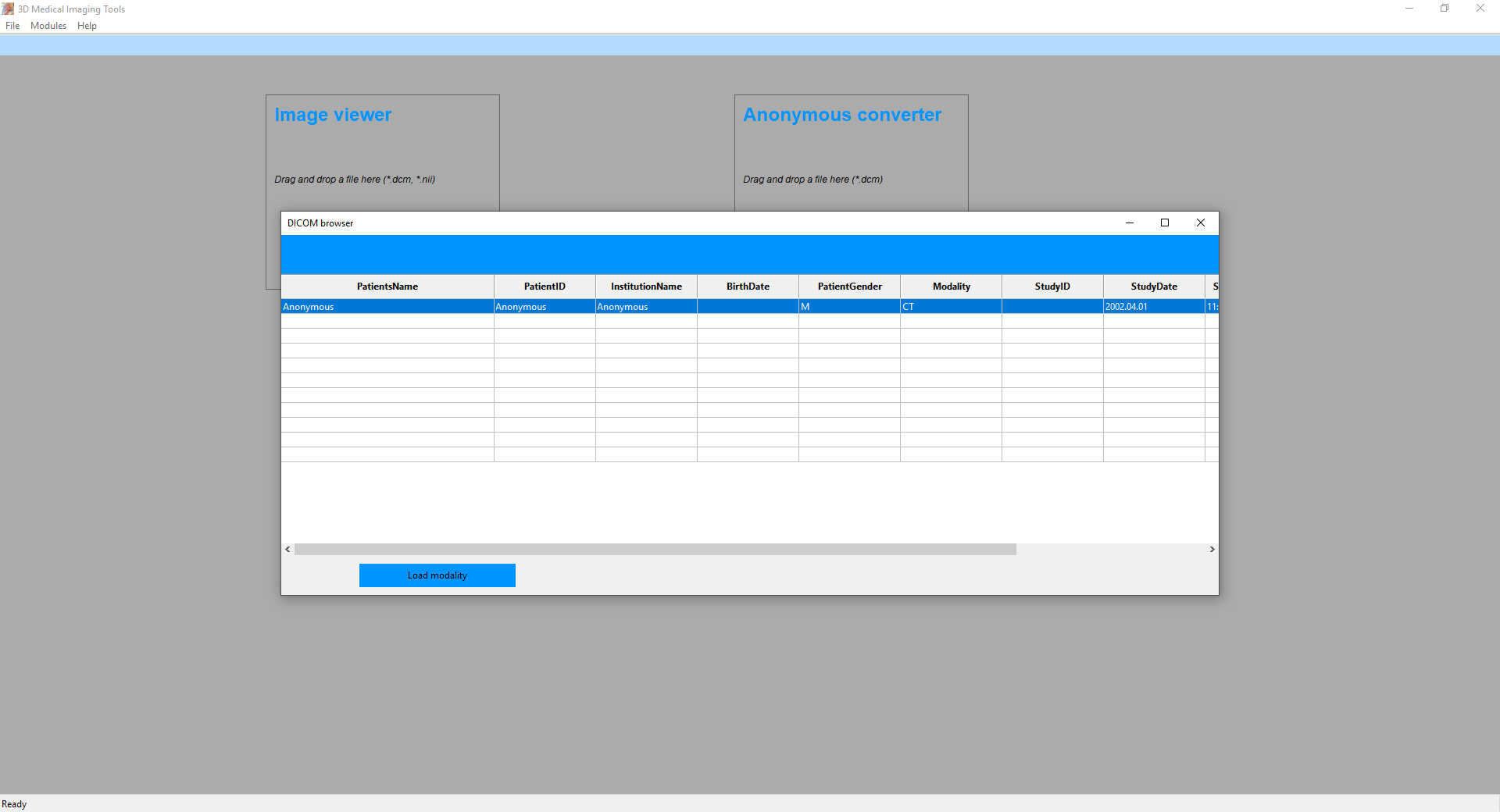
Task: Click the InstitutionName column header
Action: pyautogui.click(x=646, y=287)
